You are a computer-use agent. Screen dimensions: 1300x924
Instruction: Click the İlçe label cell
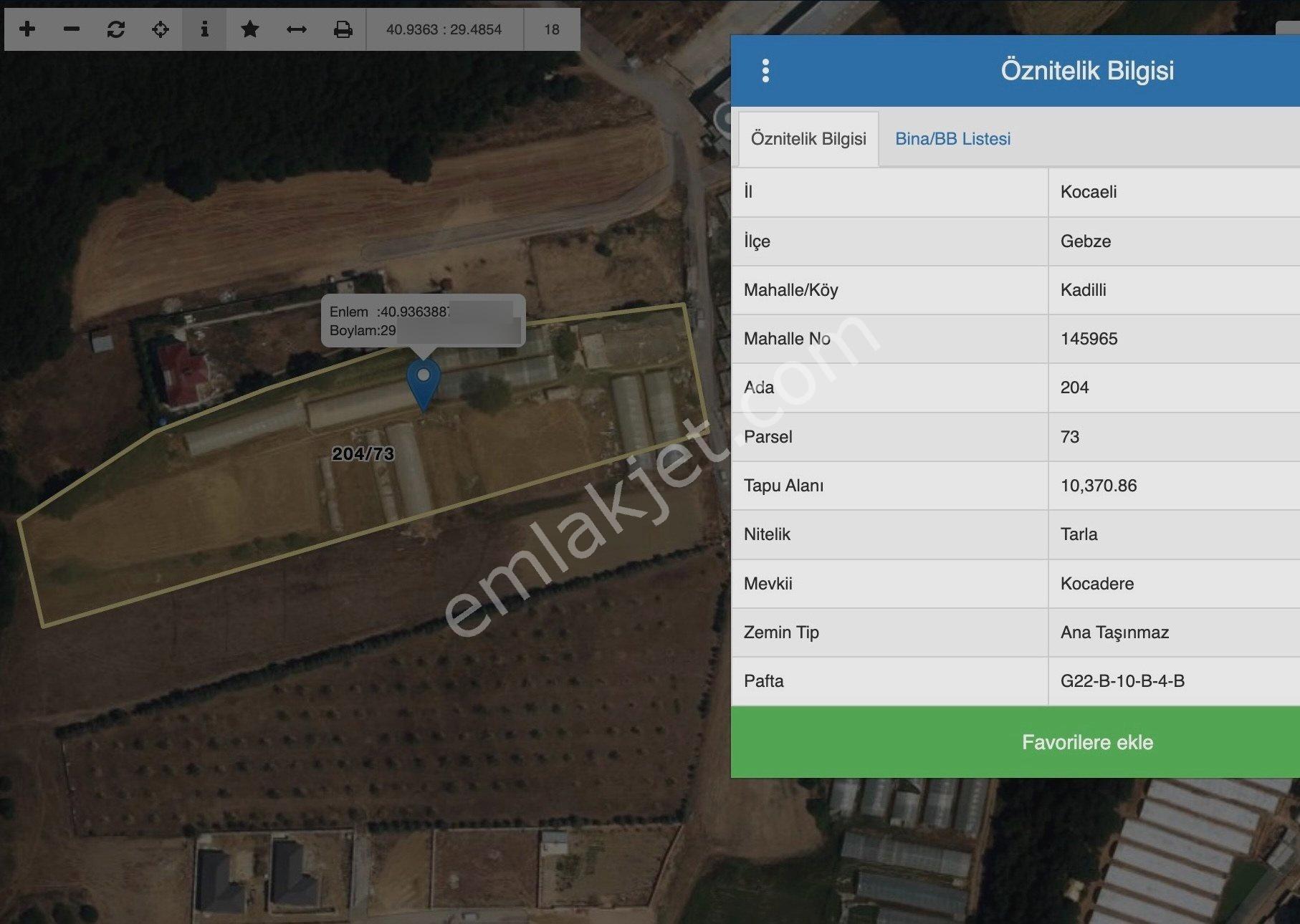point(889,241)
